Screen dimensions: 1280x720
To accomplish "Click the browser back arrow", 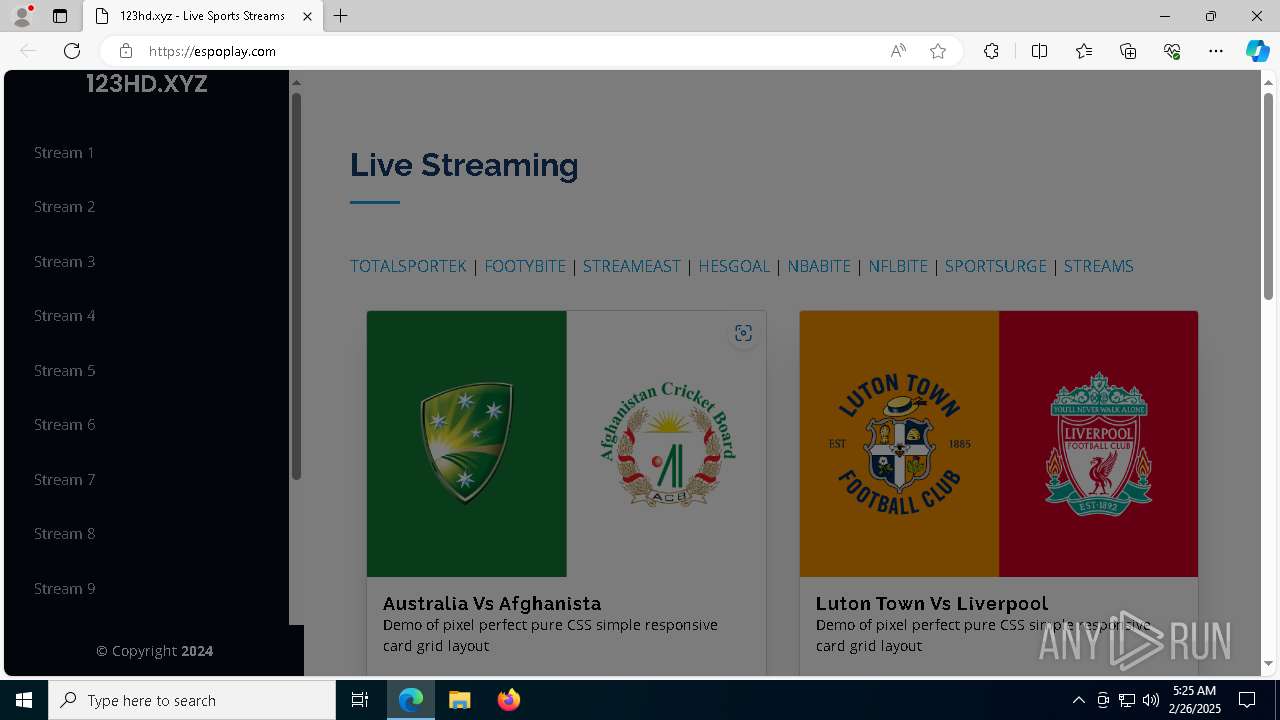I will coord(28,51).
